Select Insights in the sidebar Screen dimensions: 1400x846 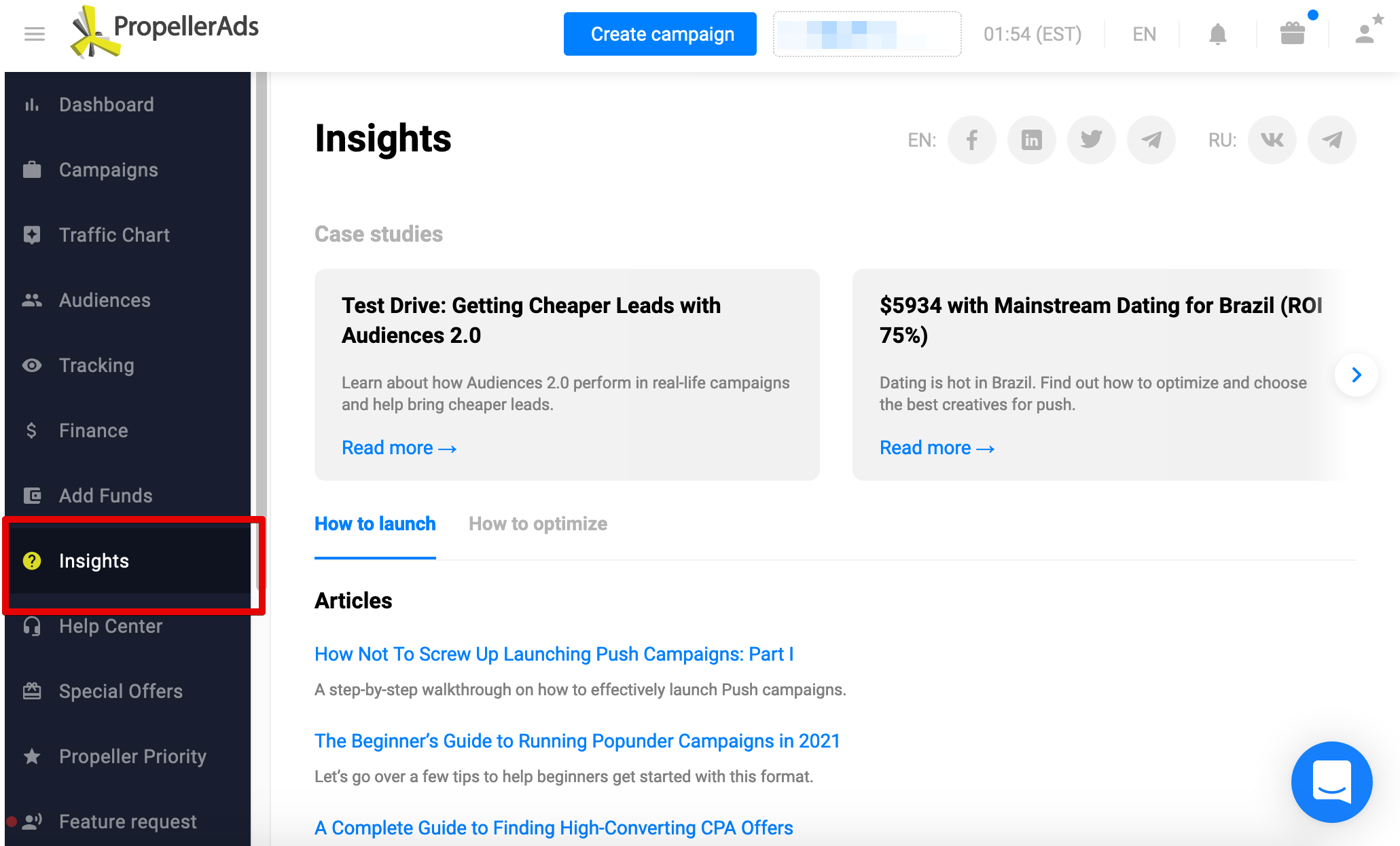(x=128, y=561)
